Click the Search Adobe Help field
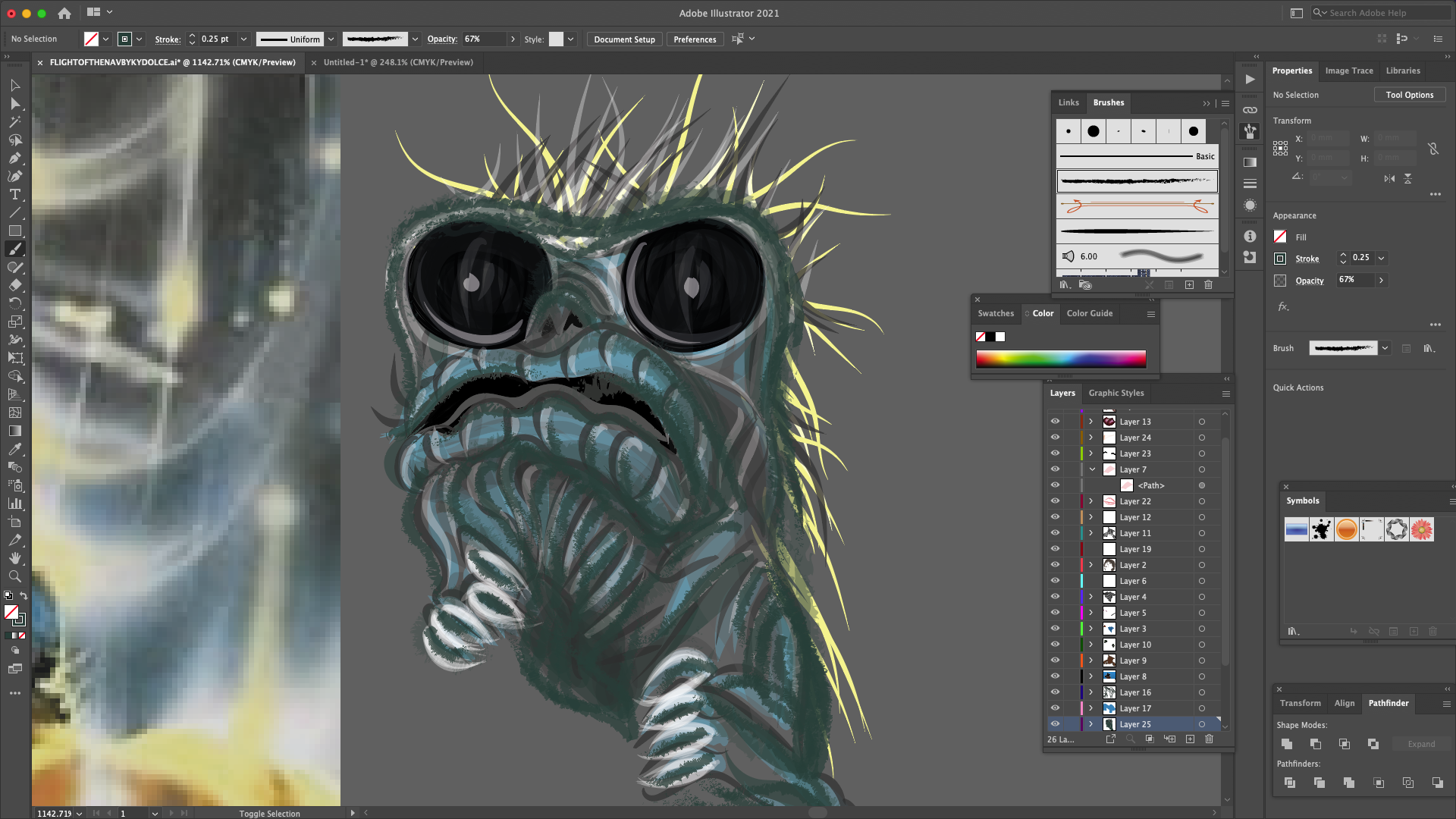This screenshot has height=819, width=1456. (1382, 13)
